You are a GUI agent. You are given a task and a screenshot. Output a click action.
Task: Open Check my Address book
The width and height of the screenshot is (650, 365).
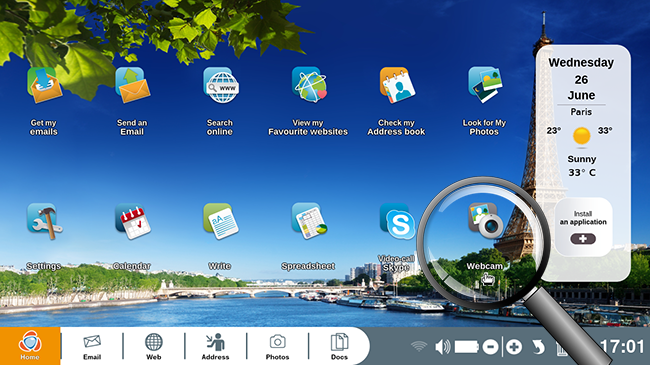[x=397, y=85]
